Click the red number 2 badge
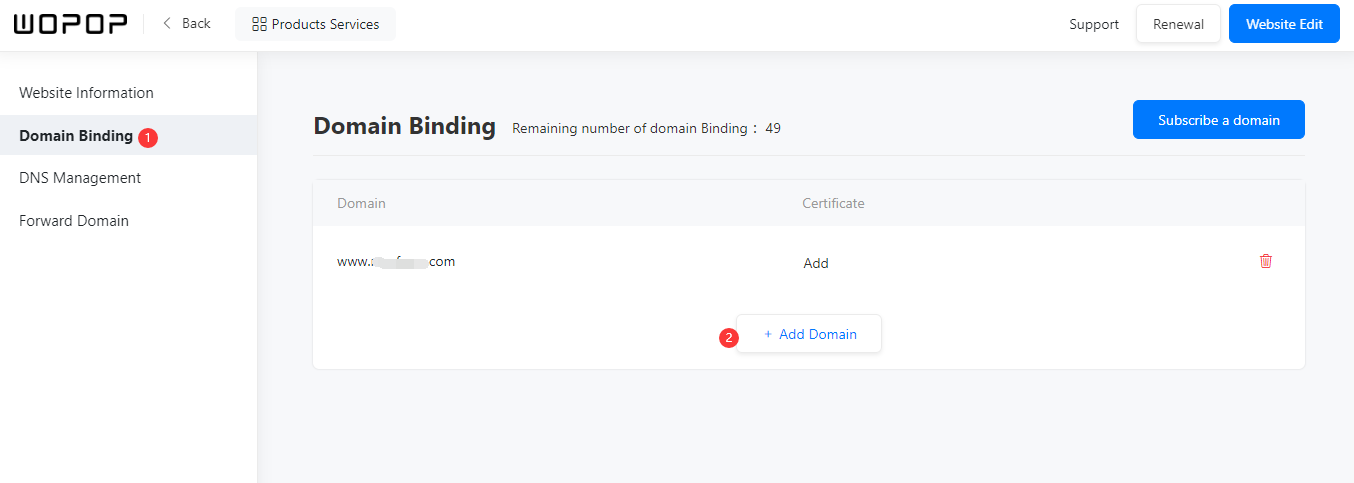 (729, 338)
